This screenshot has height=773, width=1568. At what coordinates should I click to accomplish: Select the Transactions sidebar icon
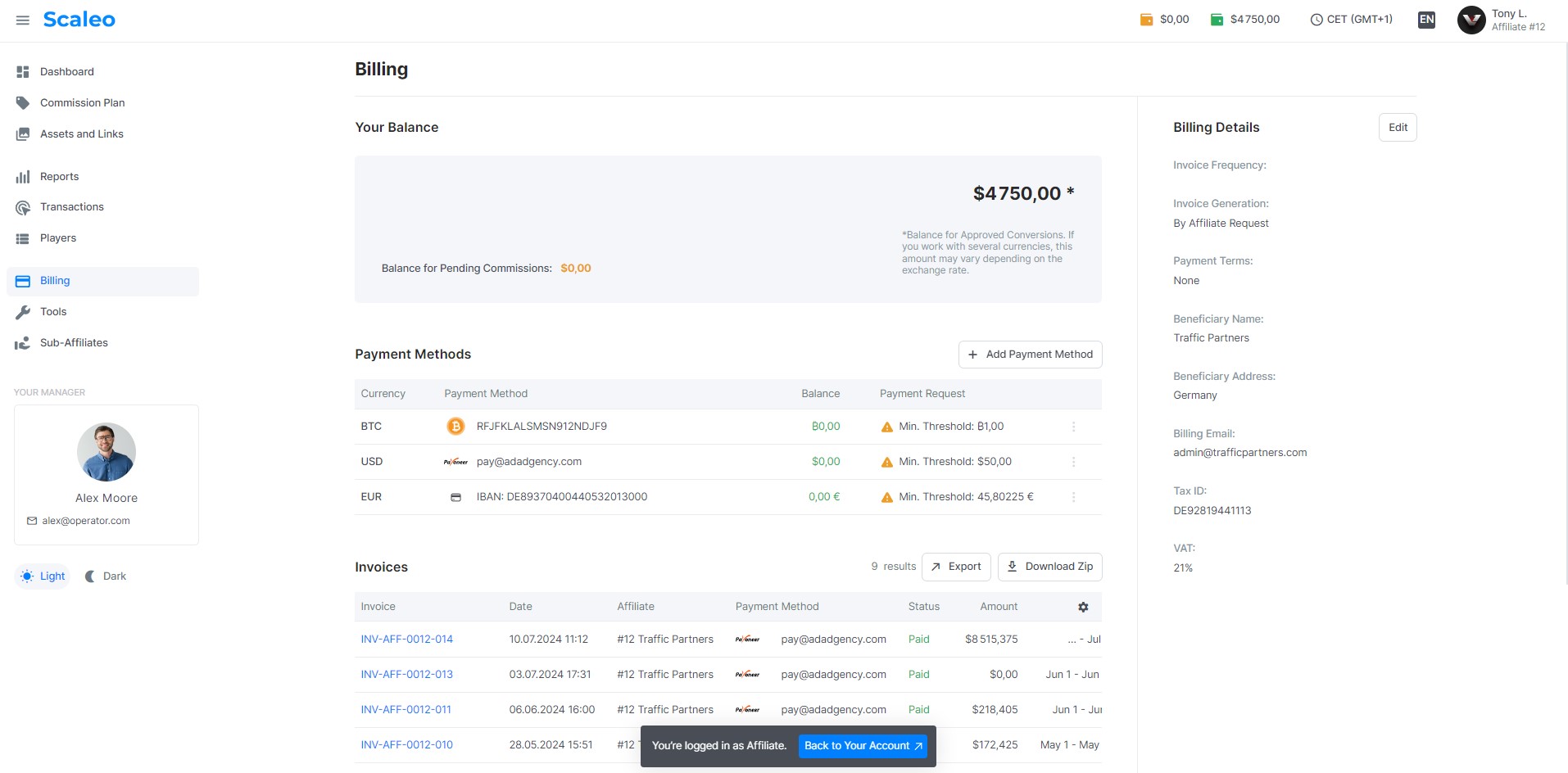23,207
